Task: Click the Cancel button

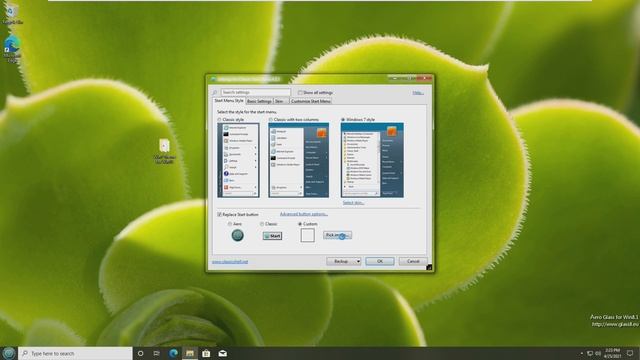Action: click(413, 261)
